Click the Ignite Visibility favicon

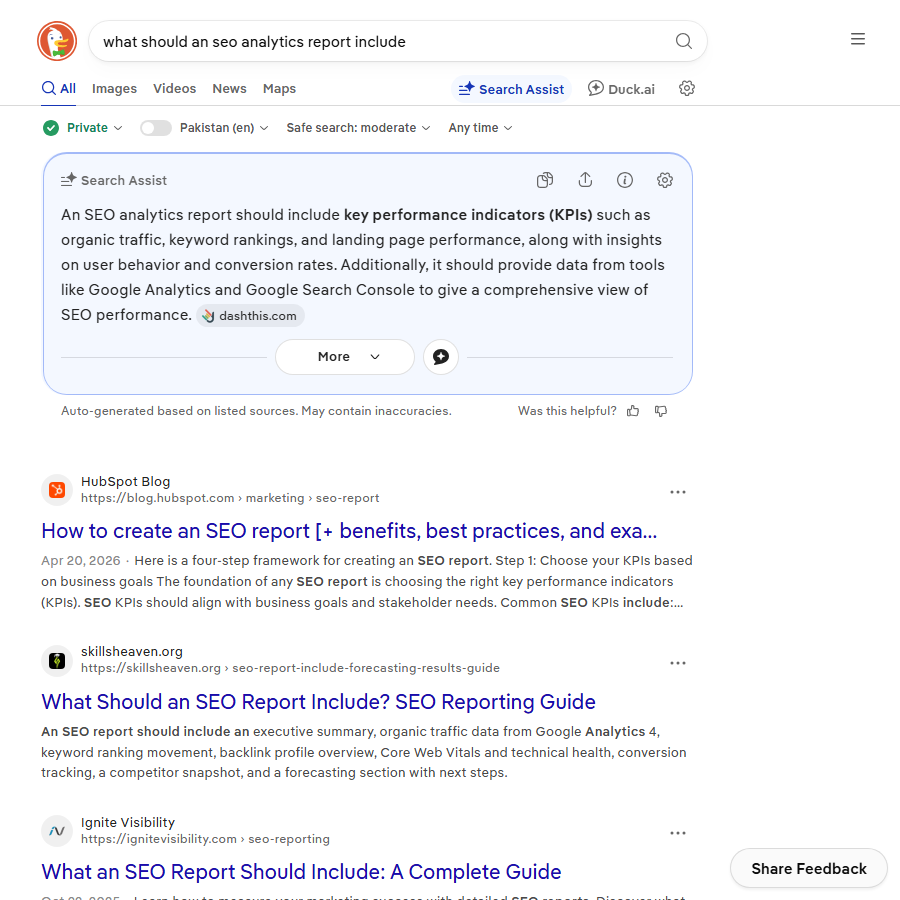click(57, 831)
